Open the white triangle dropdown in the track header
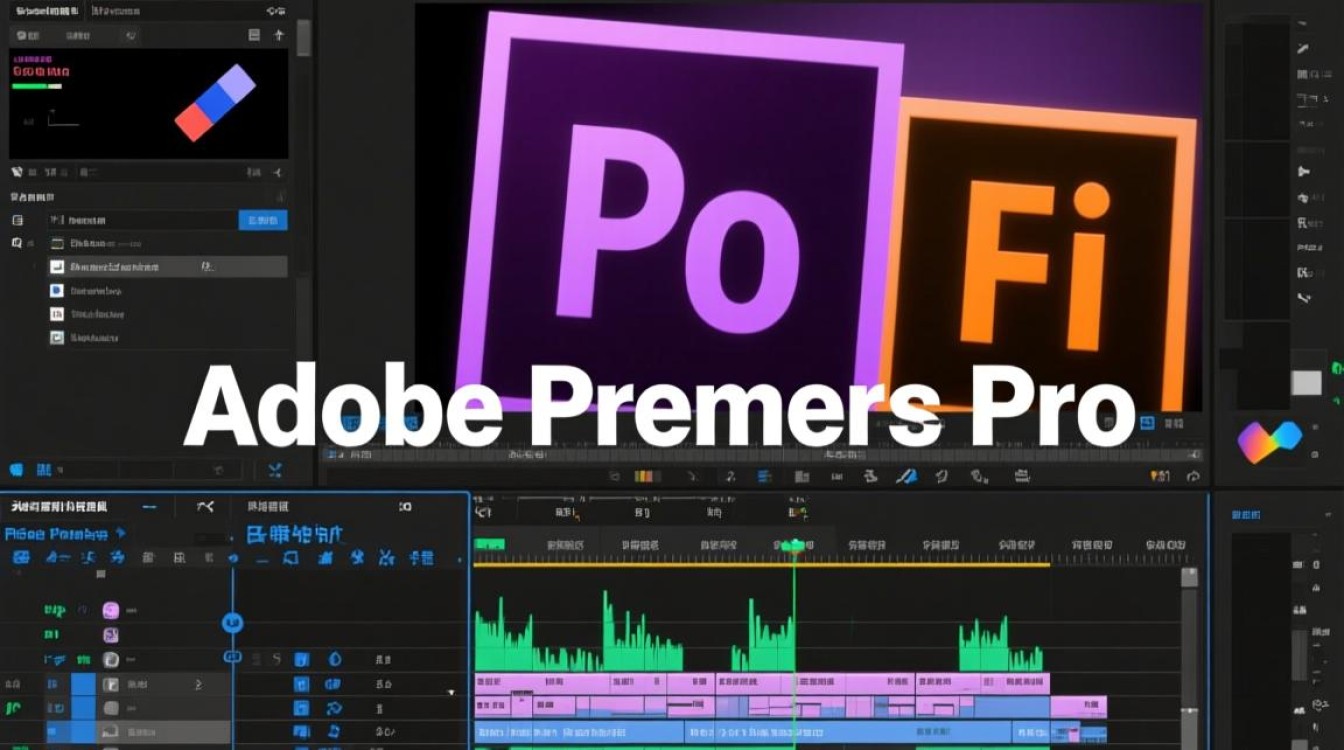This screenshot has height=750, width=1344. [451, 692]
